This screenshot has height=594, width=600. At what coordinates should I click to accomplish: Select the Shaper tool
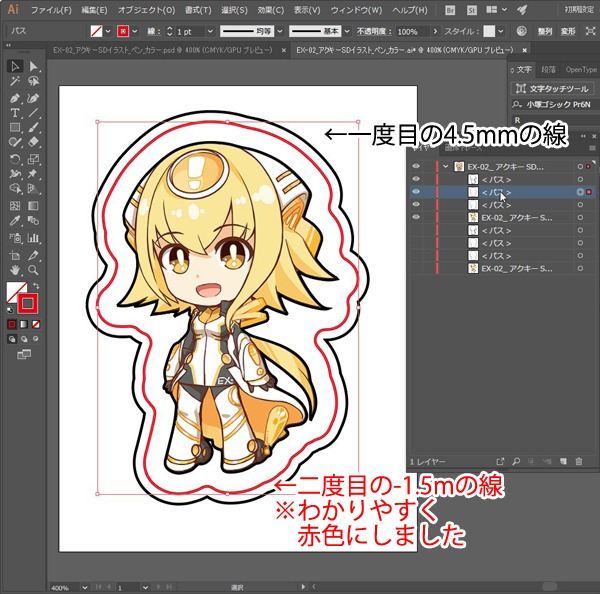coord(15,142)
